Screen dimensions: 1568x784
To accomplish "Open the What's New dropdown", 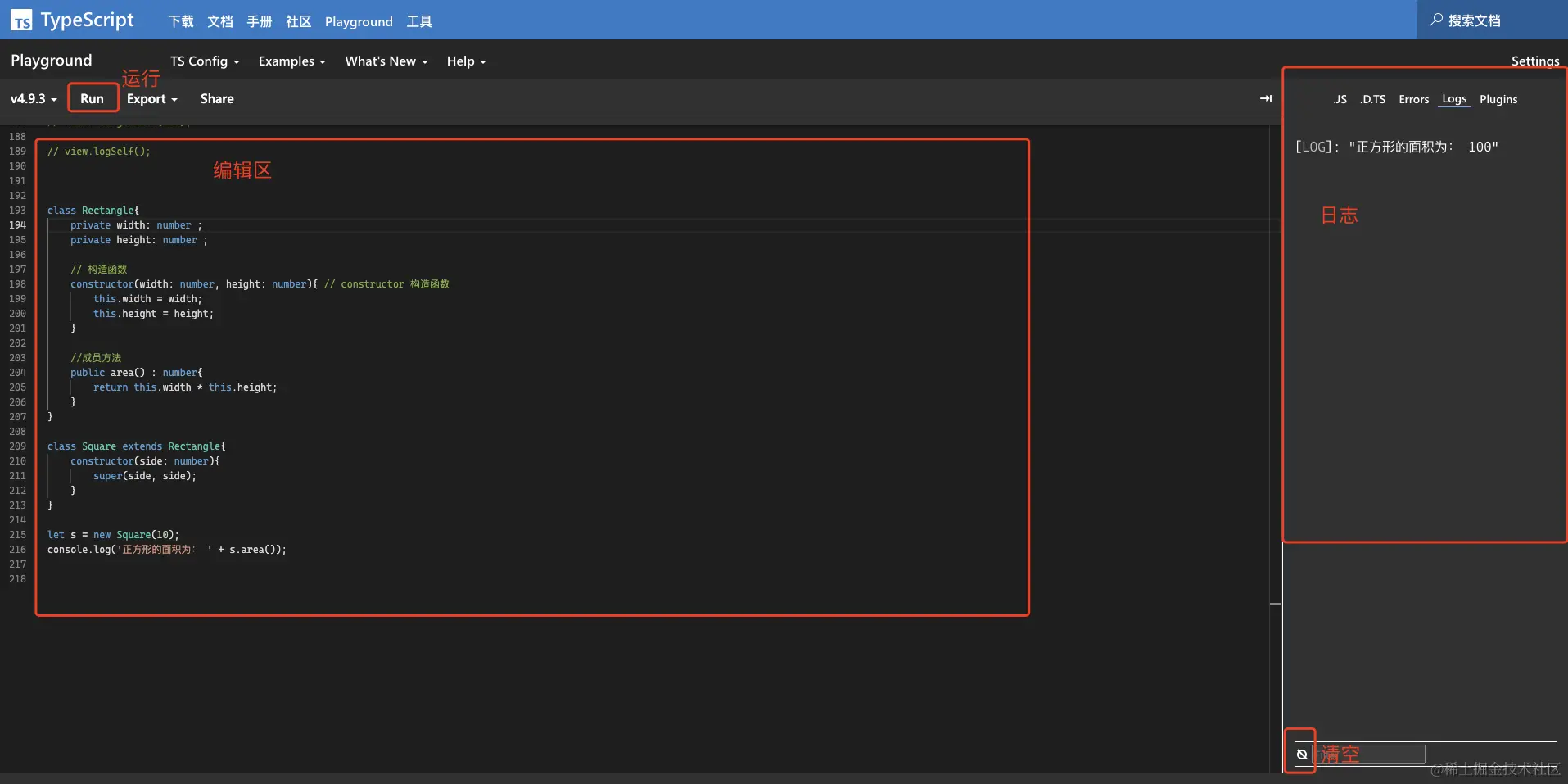I will [386, 61].
